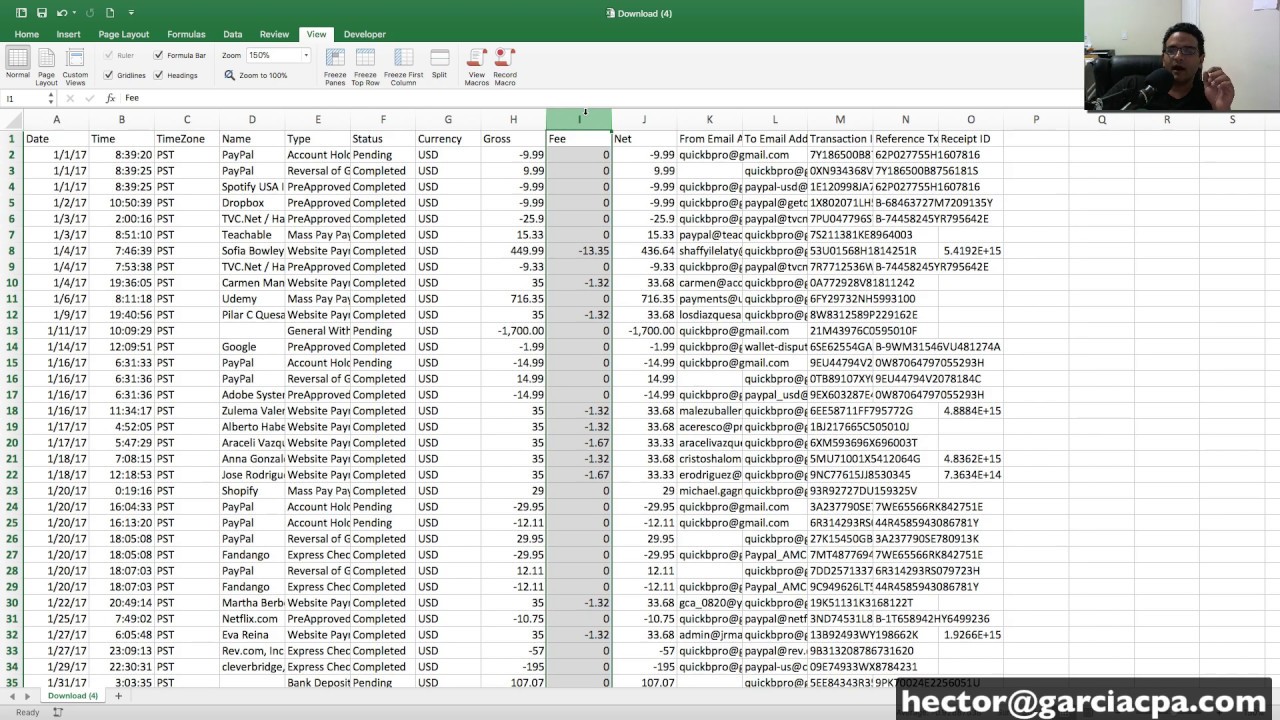Viewport: 1280px width, 720px height.
Task: Select all cells via corner triangle
Action: [x=11, y=120]
